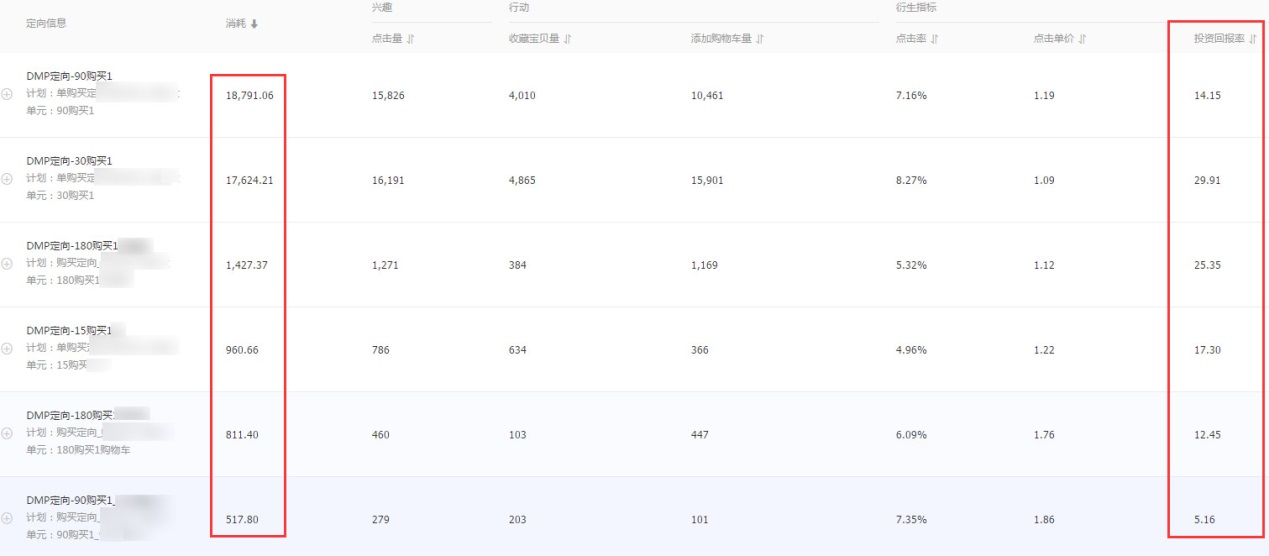
Task: Click the sort icon beside 收藏宝贝量
Action: pyautogui.click(x=568, y=39)
